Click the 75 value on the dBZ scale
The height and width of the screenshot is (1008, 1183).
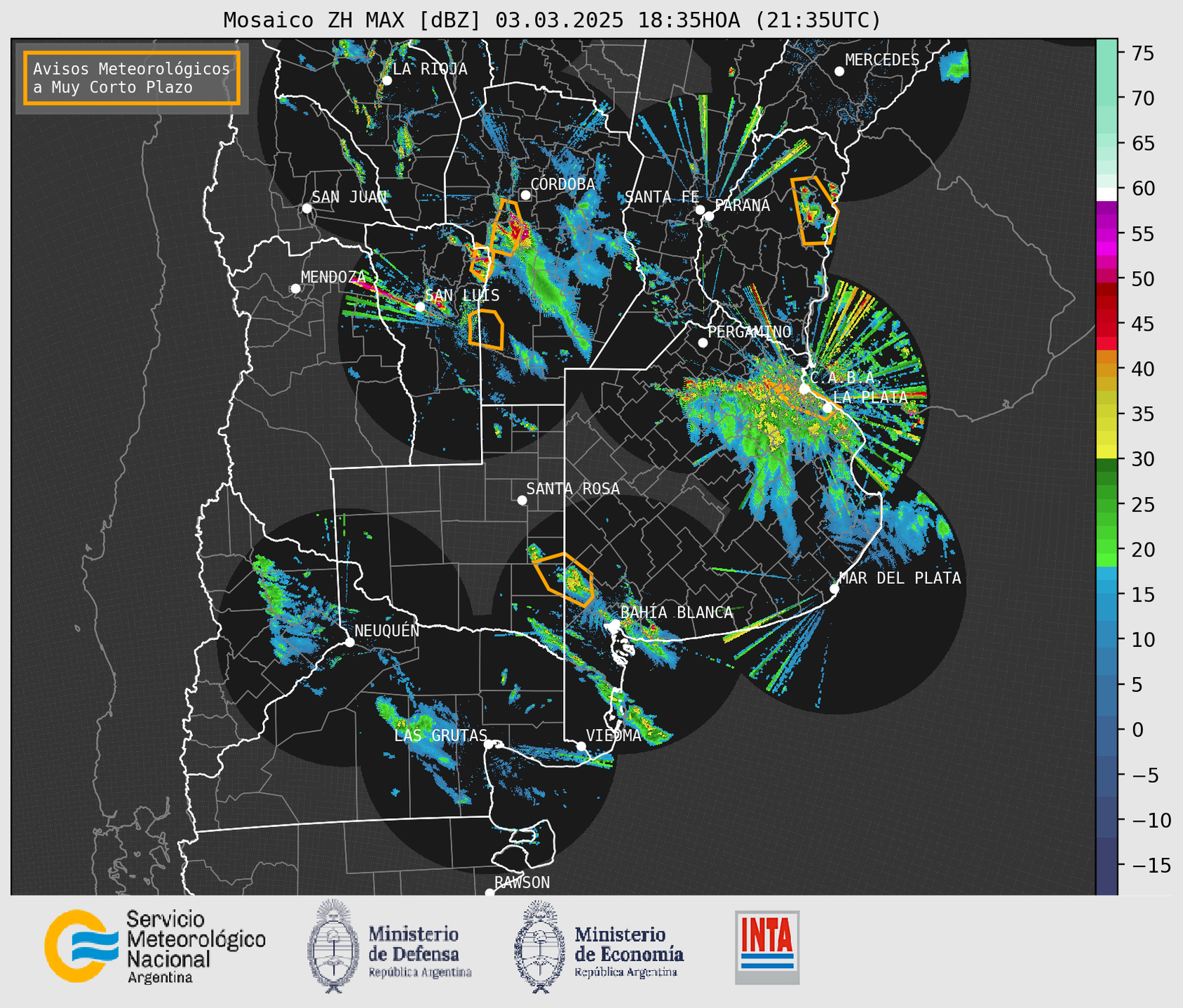[1142, 53]
